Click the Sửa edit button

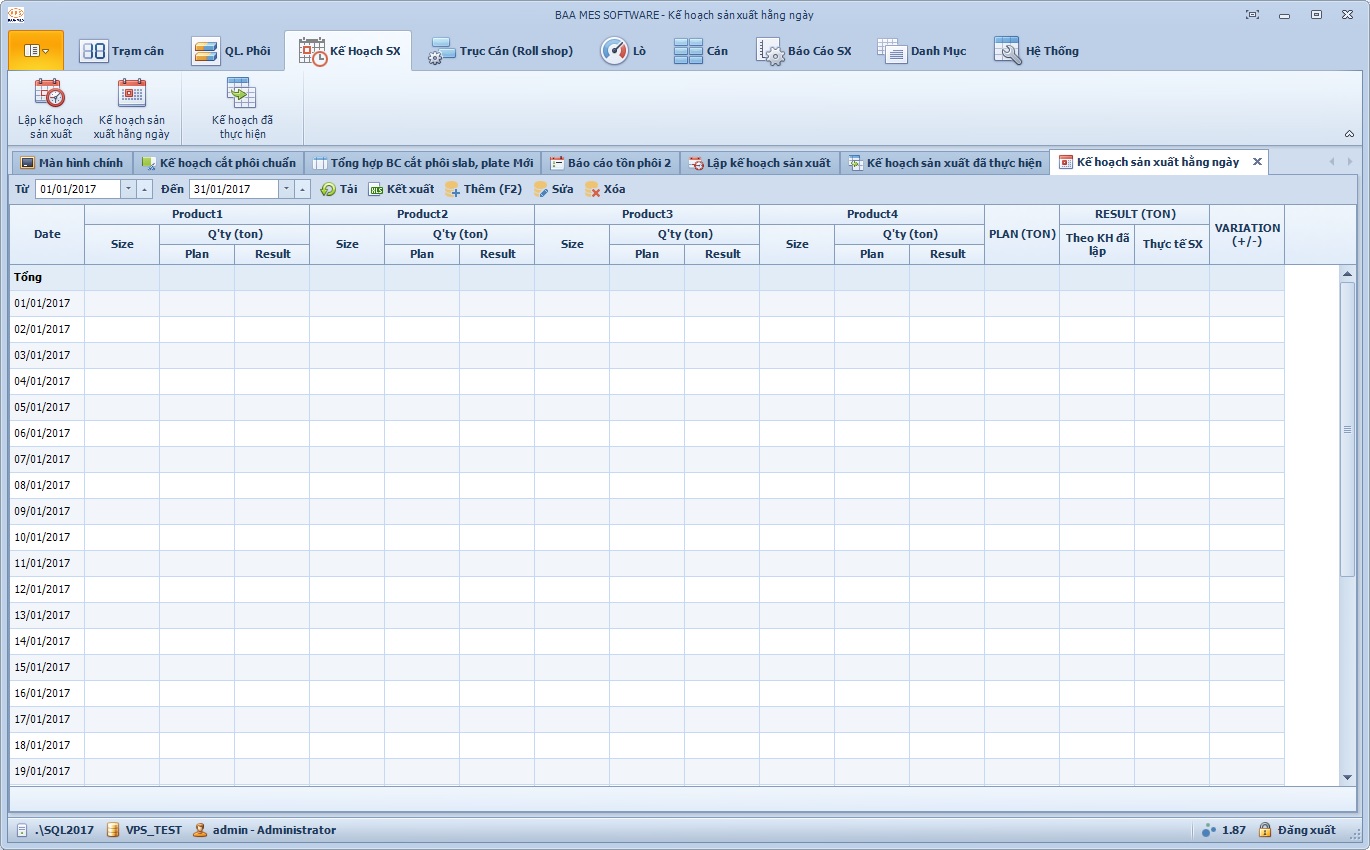(x=553, y=189)
